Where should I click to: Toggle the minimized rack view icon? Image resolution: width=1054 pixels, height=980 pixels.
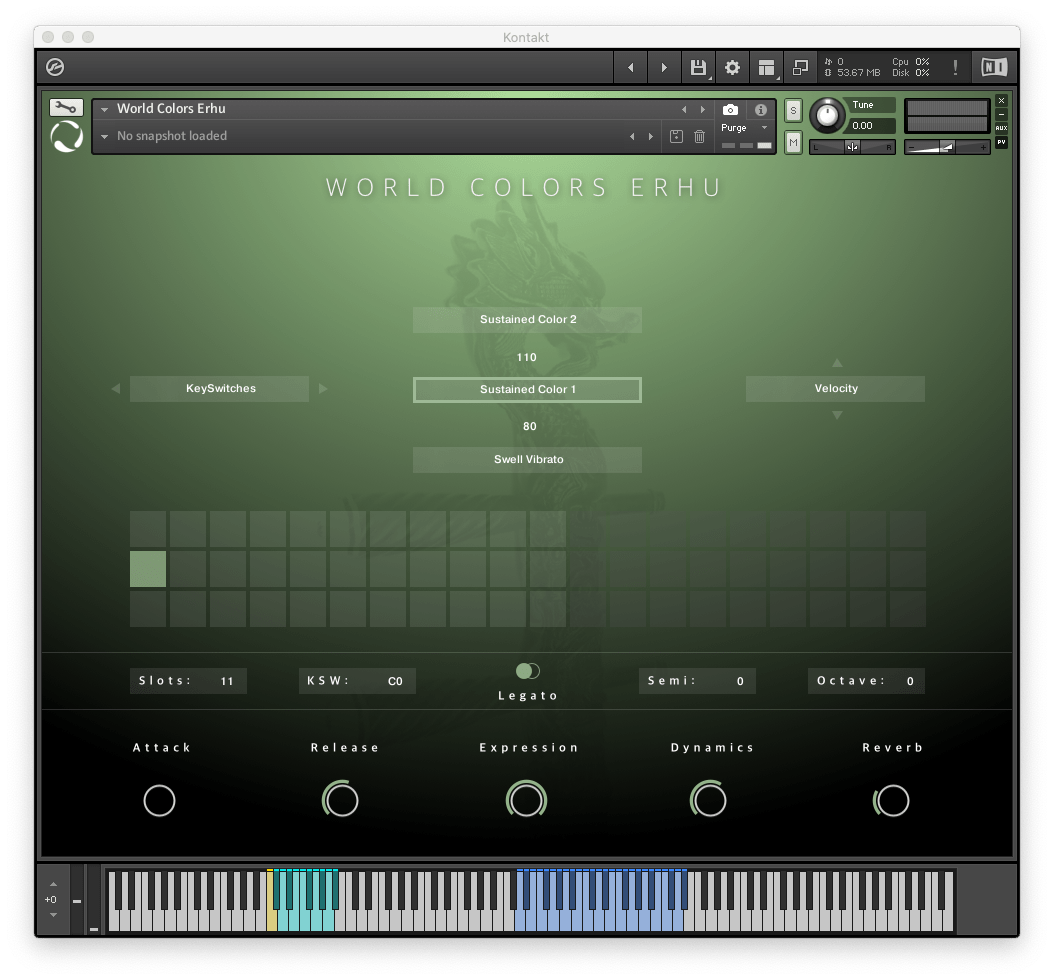point(800,67)
